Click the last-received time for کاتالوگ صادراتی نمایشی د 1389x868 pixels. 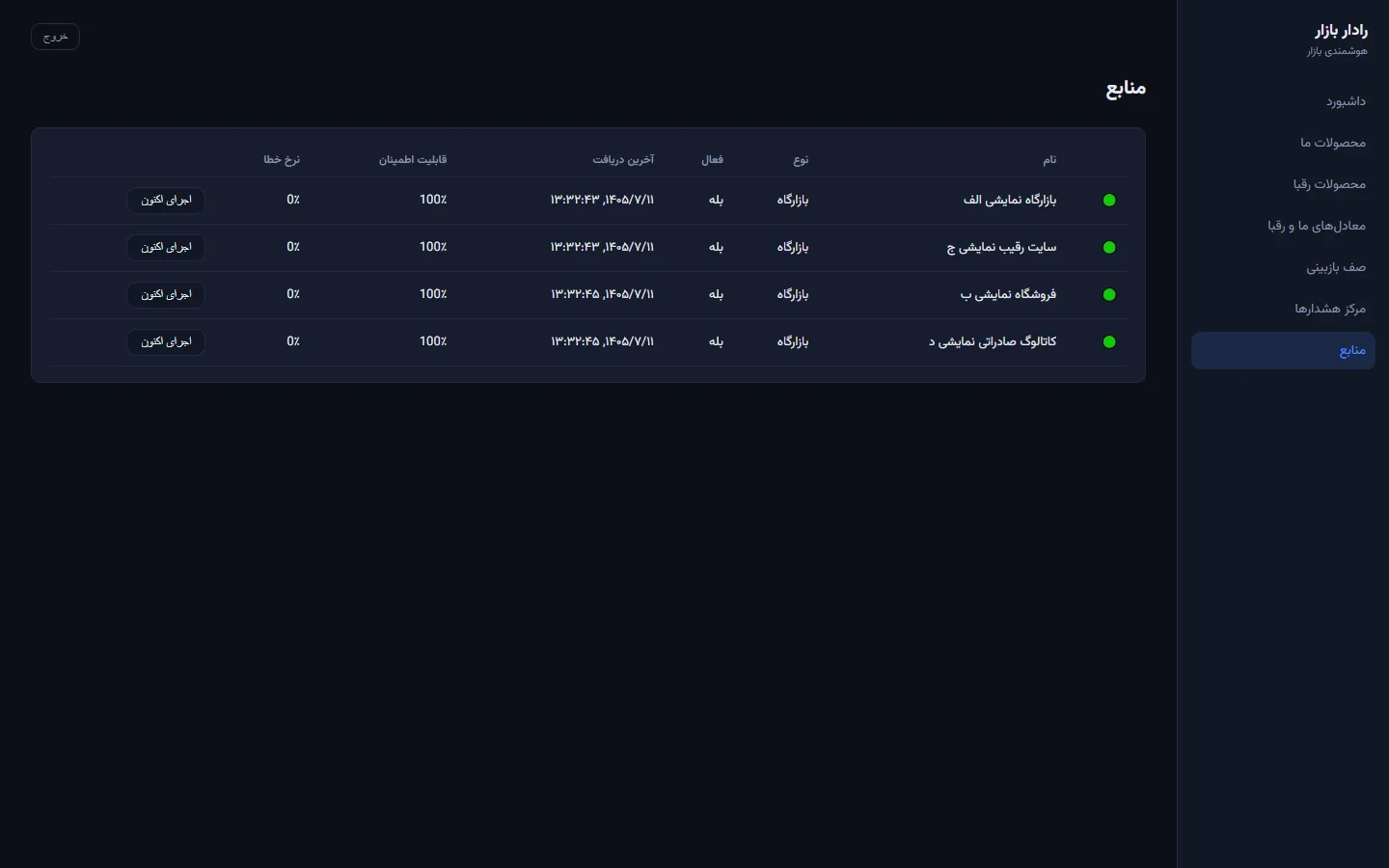pyautogui.click(x=603, y=341)
